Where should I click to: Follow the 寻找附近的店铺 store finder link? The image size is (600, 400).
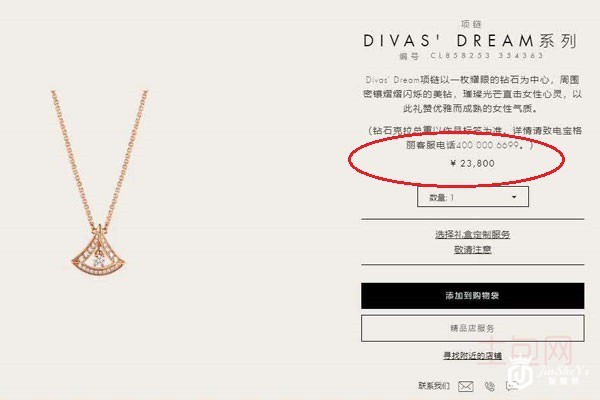[x=473, y=356]
